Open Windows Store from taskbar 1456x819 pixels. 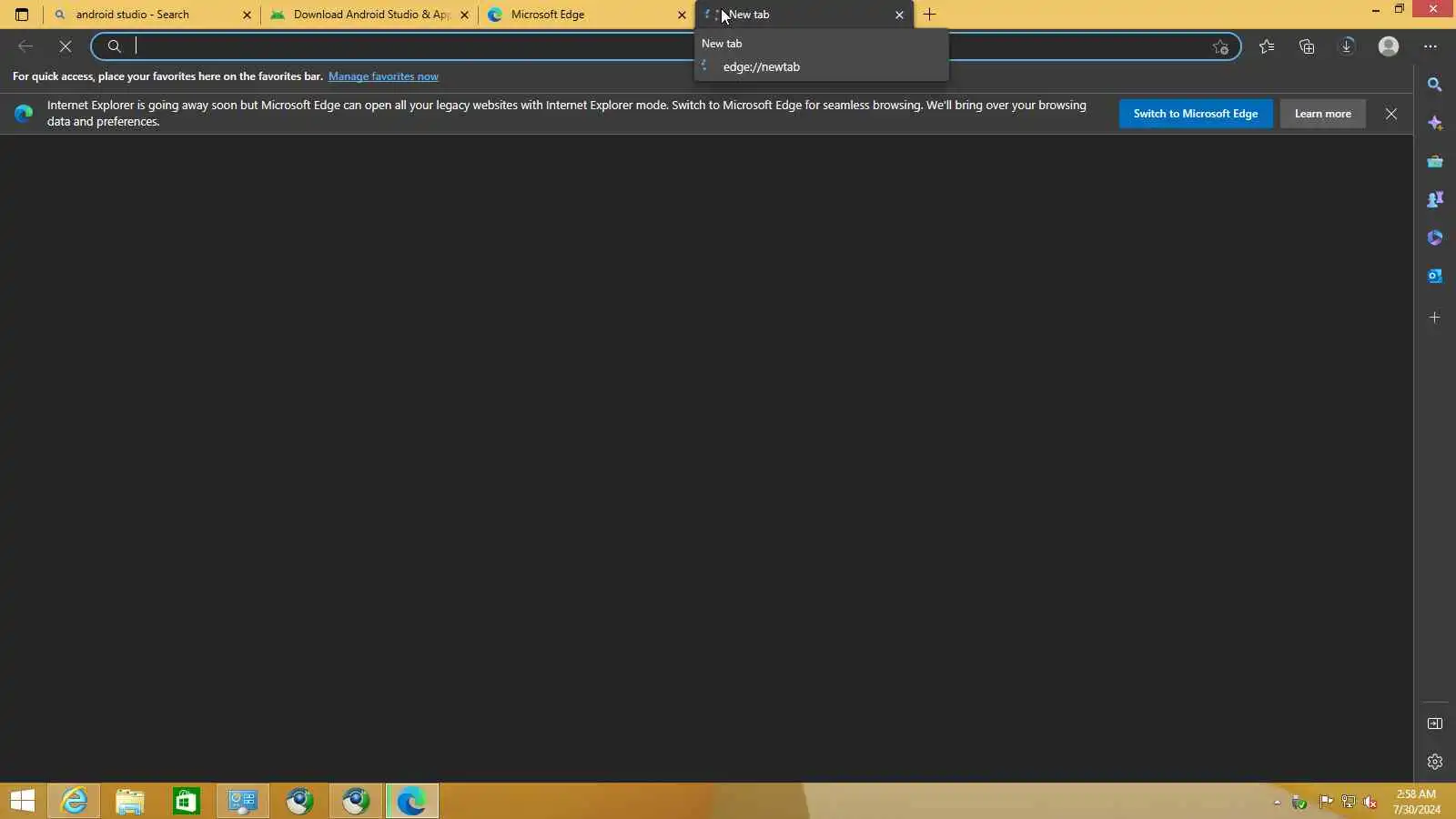click(x=187, y=802)
